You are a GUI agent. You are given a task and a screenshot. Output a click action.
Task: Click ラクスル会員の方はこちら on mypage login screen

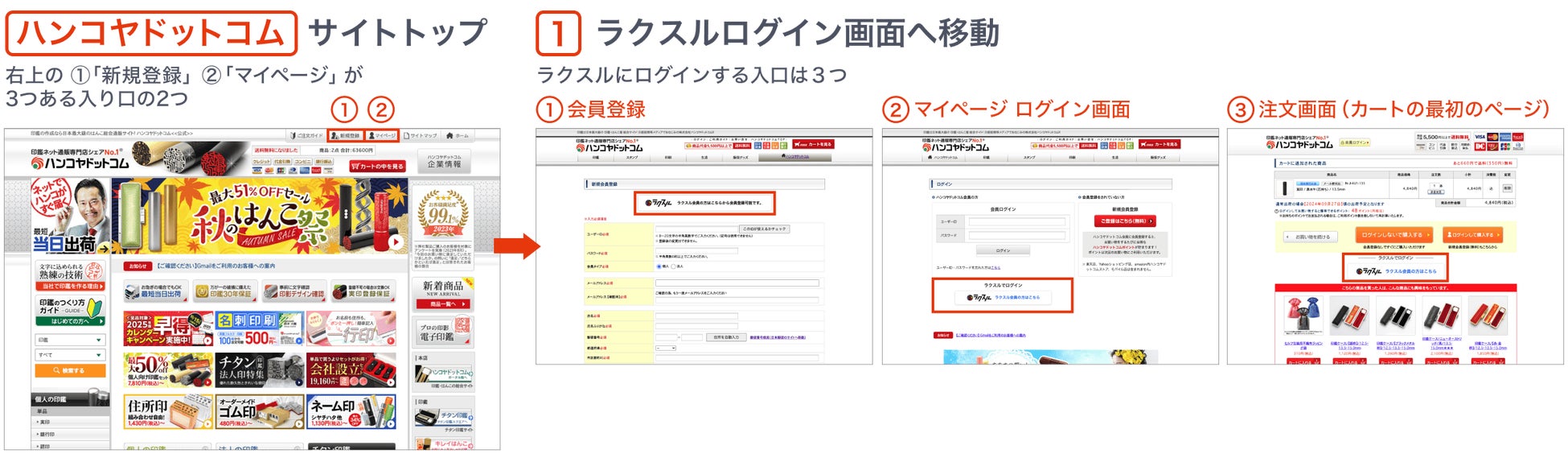(x=1002, y=297)
